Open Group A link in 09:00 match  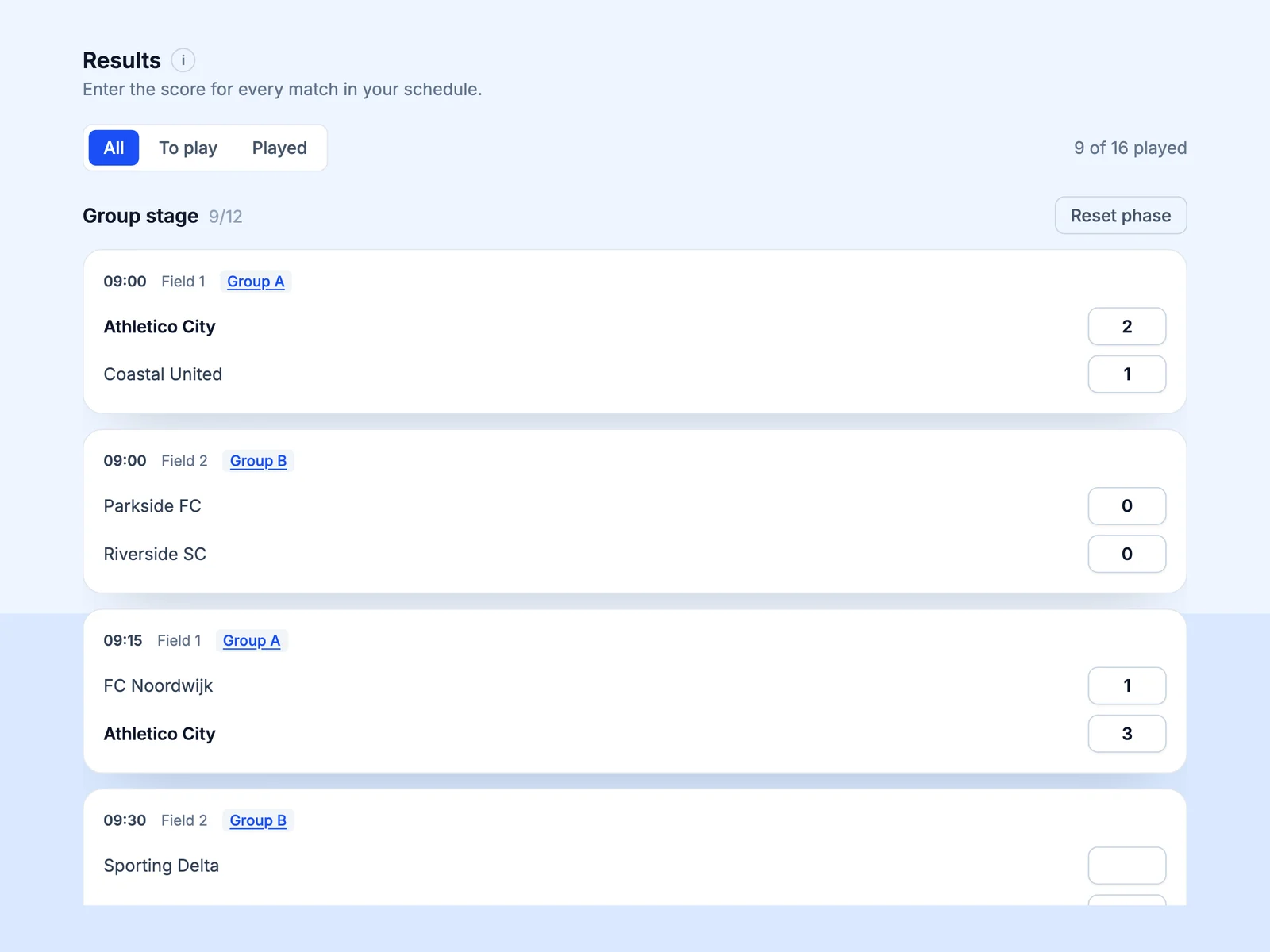point(256,282)
